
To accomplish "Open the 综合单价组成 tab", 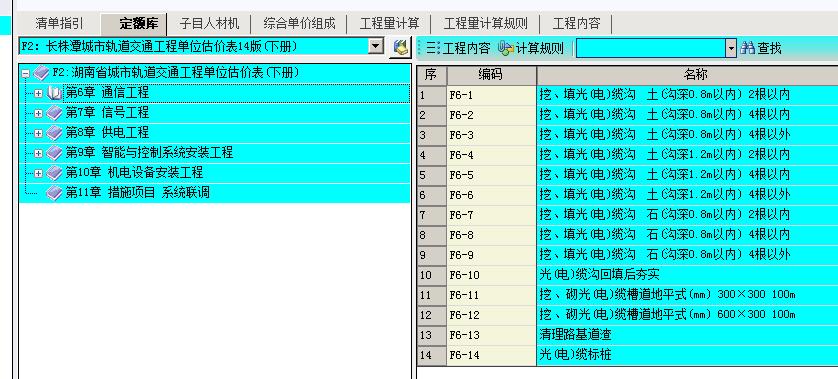I will pyautogui.click(x=299, y=24).
